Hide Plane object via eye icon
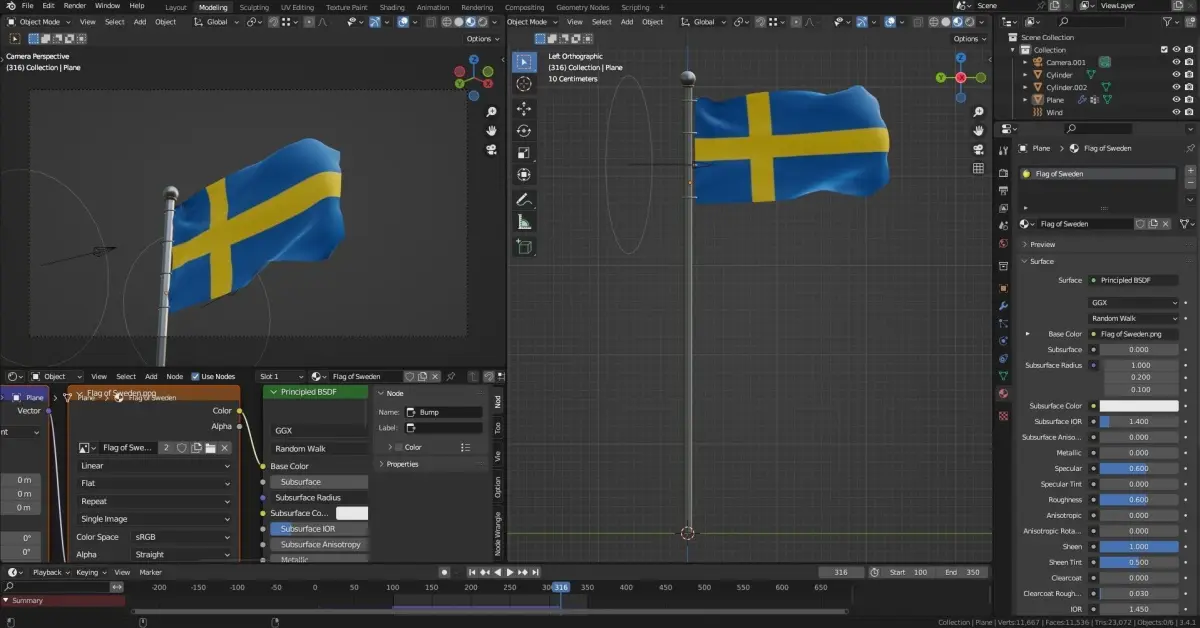 coord(1176,100)
